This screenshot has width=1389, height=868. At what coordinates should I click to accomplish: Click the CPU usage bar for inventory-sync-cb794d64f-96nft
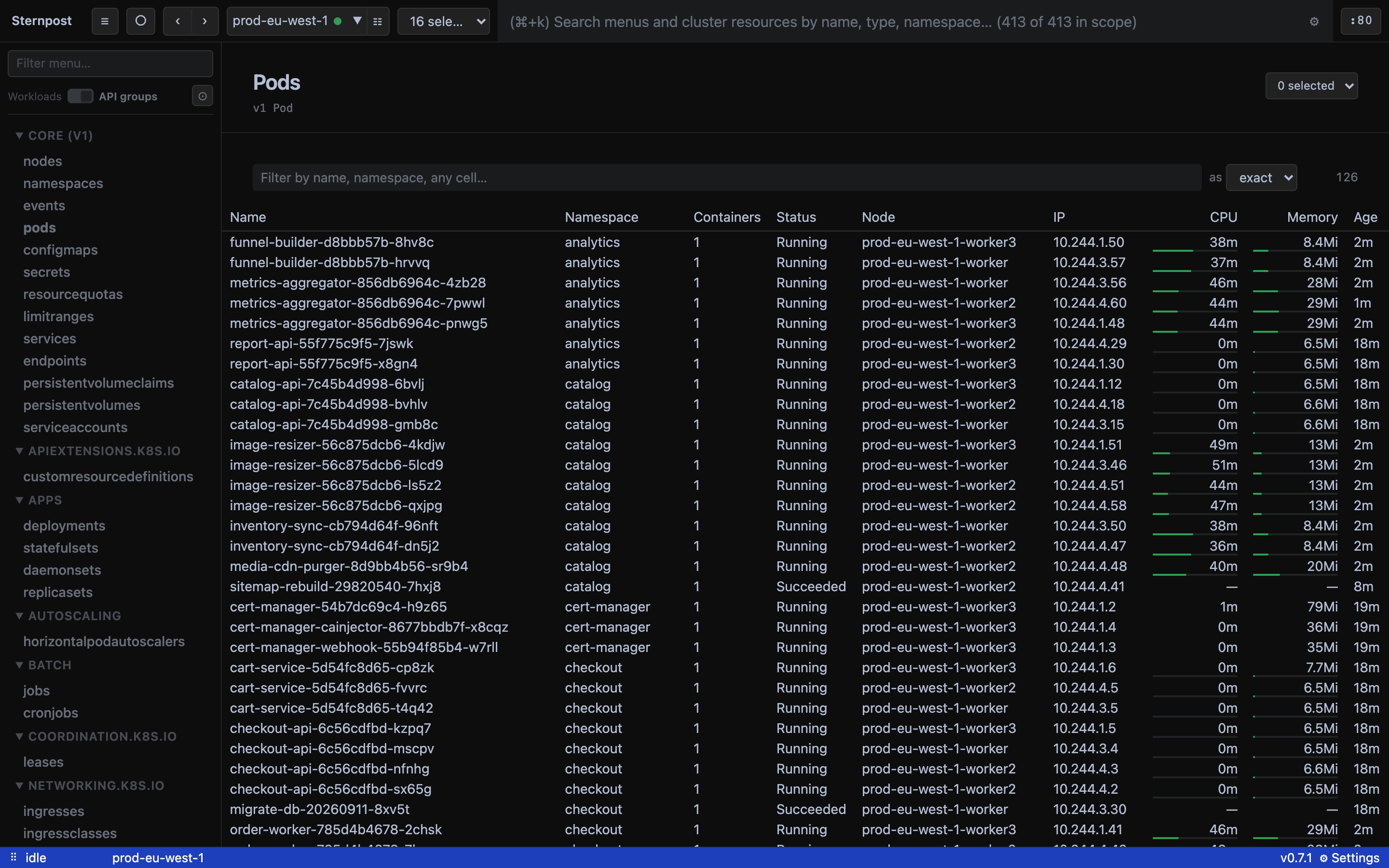1195,534
